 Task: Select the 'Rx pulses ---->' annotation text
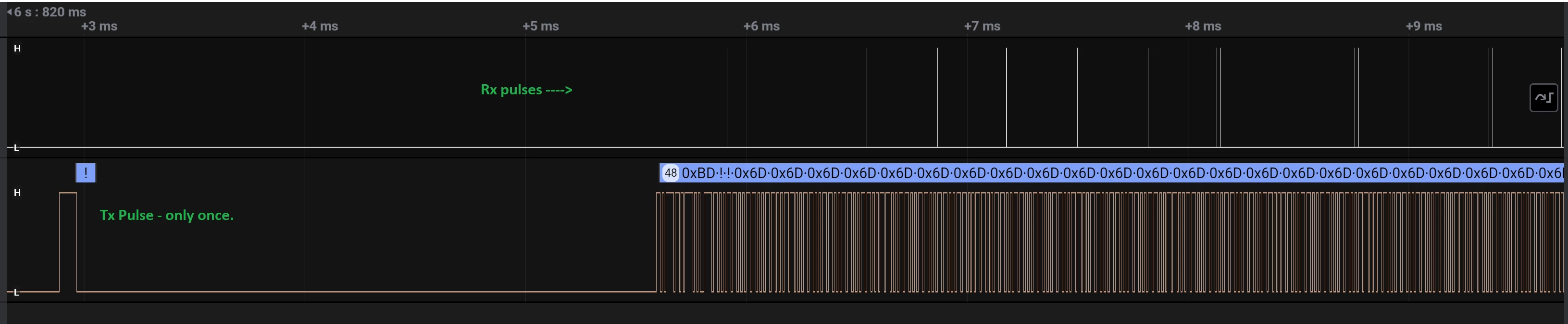pyautogui.click(x=526, y=90)
